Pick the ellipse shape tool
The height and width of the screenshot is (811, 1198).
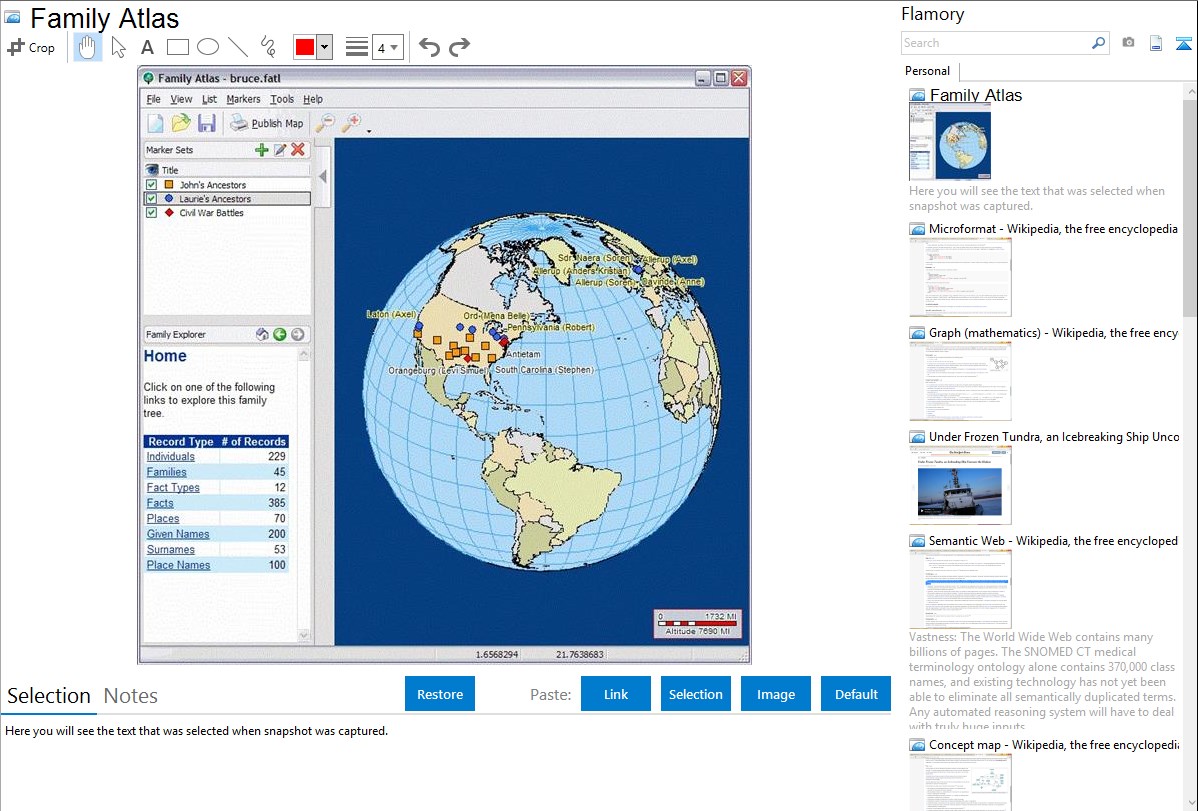pos(208,47)
